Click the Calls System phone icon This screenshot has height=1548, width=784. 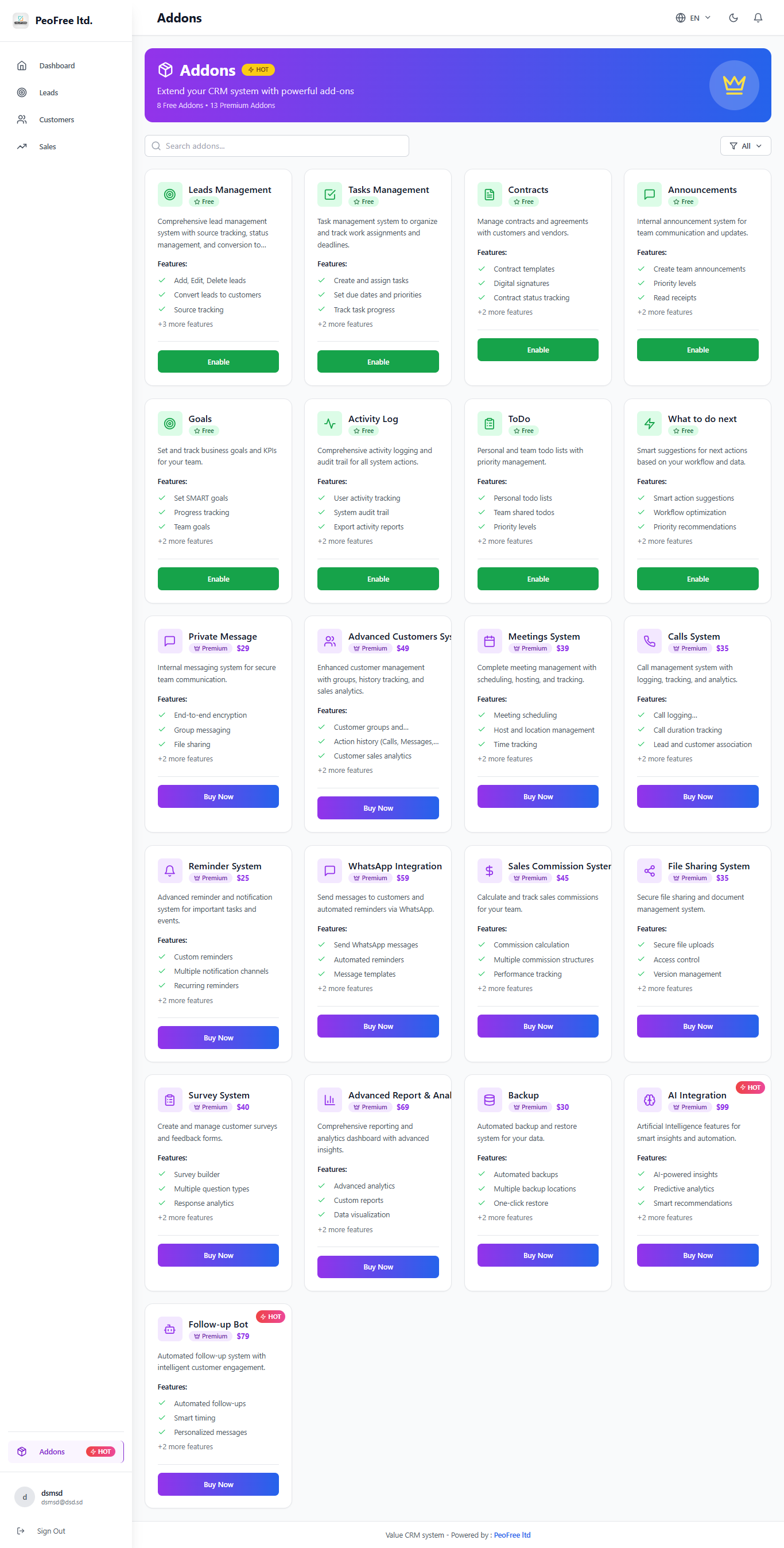click(x=649, y=641)
